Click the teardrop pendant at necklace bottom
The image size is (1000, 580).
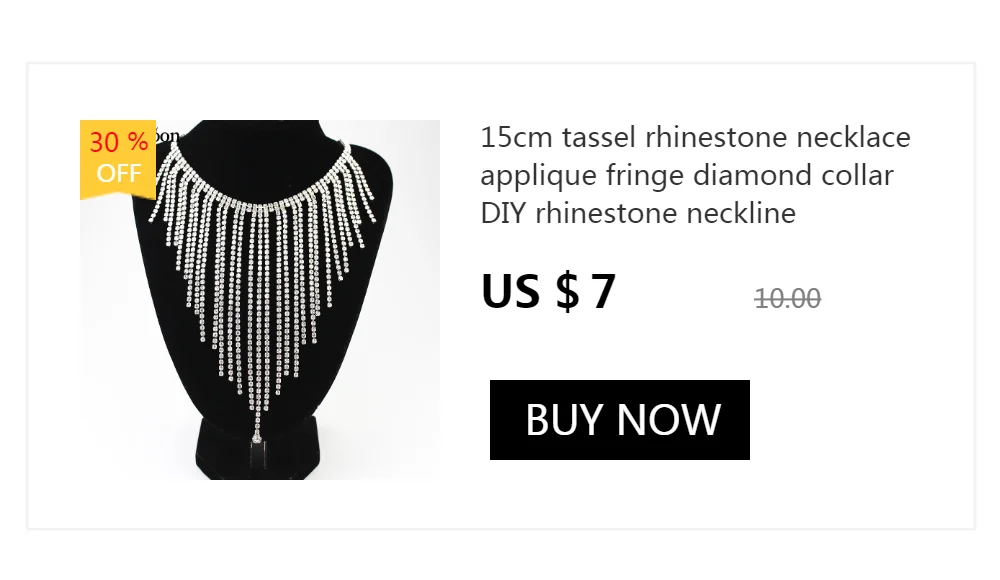pyautogui.click(x=256, y=436)
